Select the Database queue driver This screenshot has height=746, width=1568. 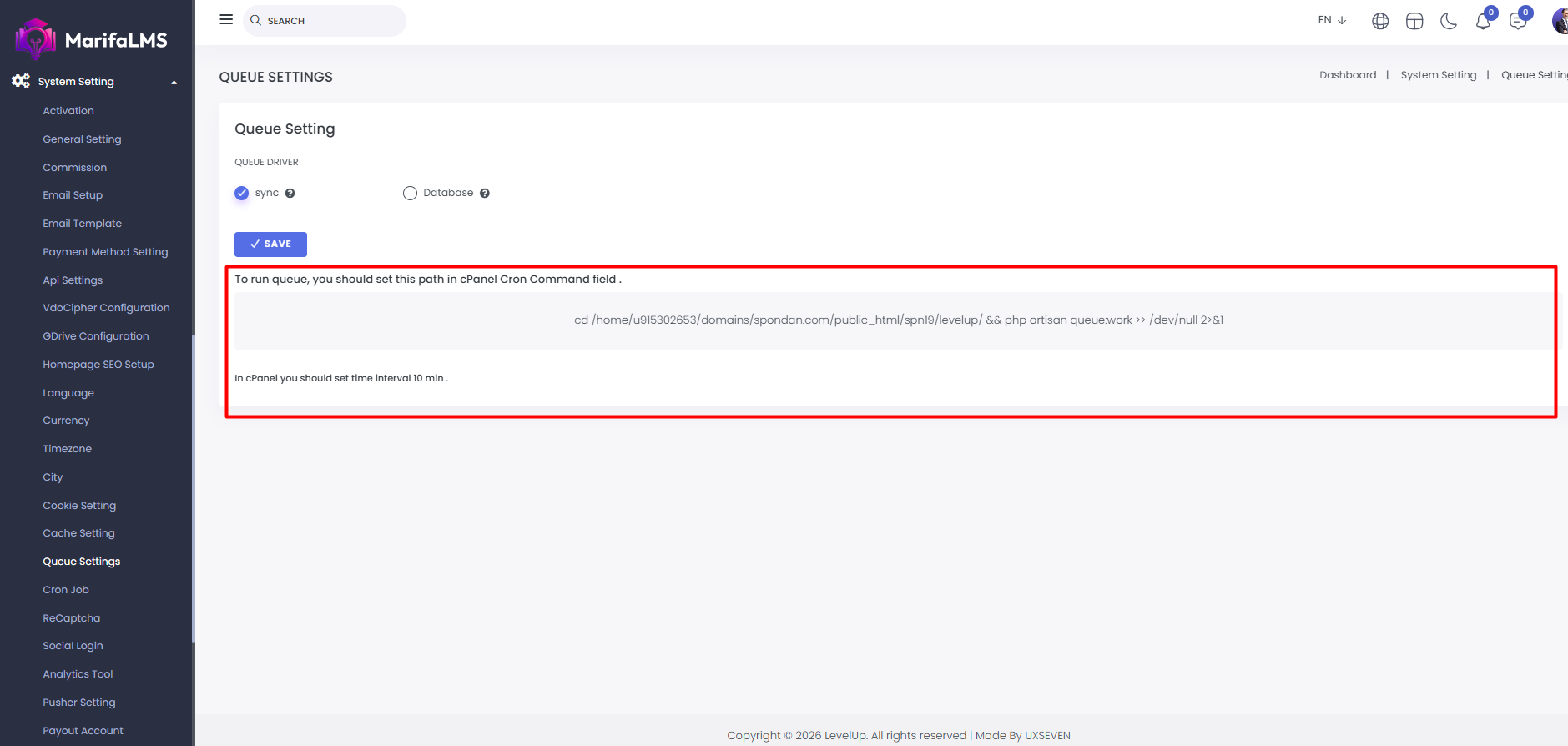(x=410, y=194)
